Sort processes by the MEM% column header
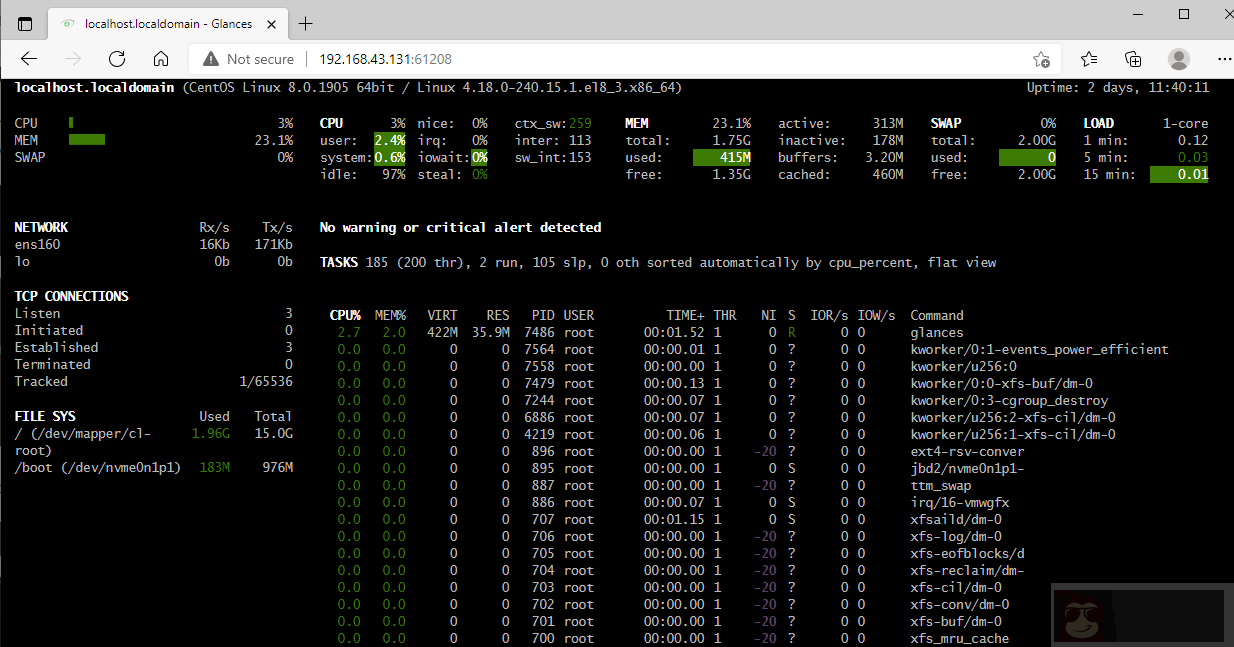The height and width of the screenshot is (647, 1234). [390, 315]
